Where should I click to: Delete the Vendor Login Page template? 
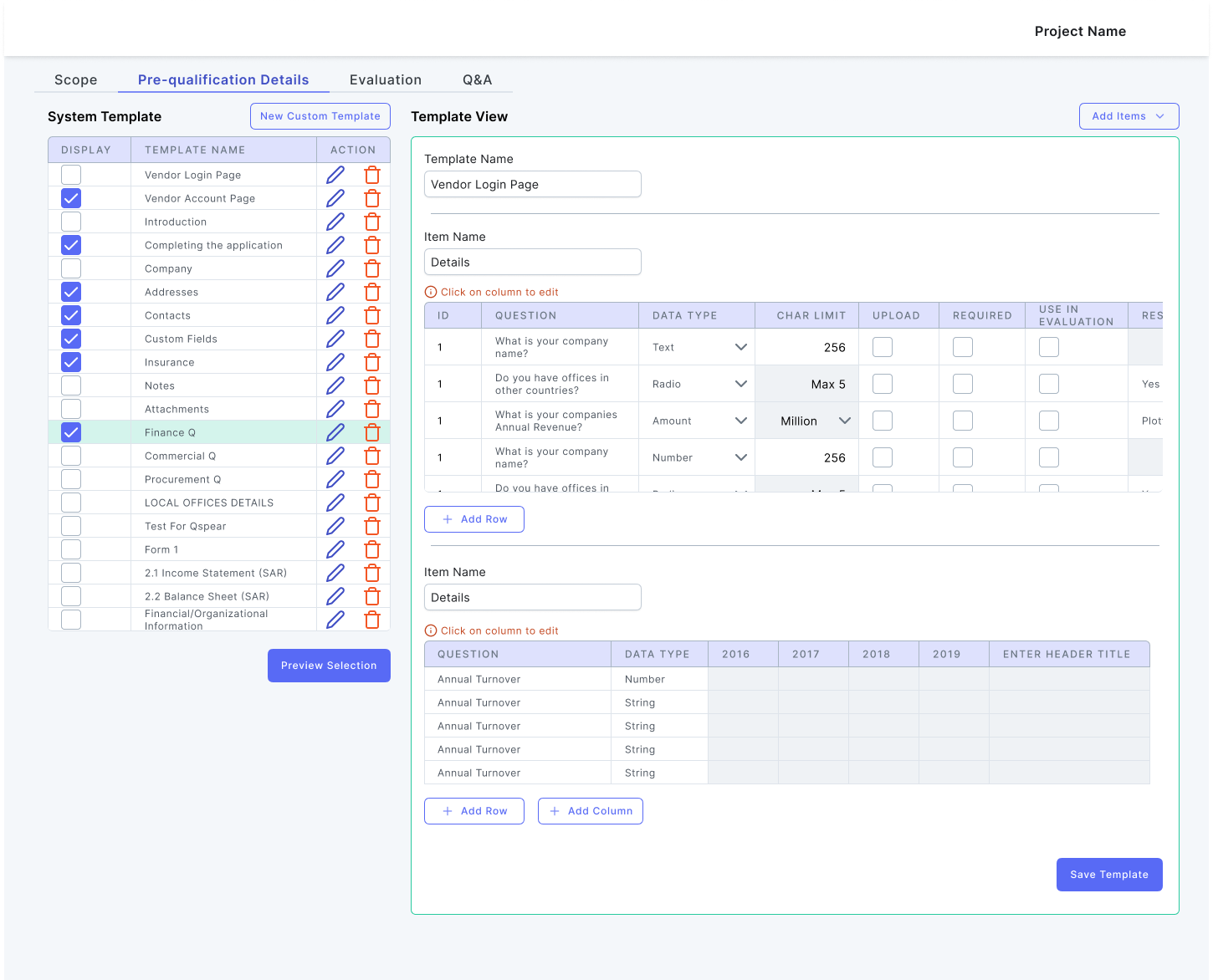point(371,174)
